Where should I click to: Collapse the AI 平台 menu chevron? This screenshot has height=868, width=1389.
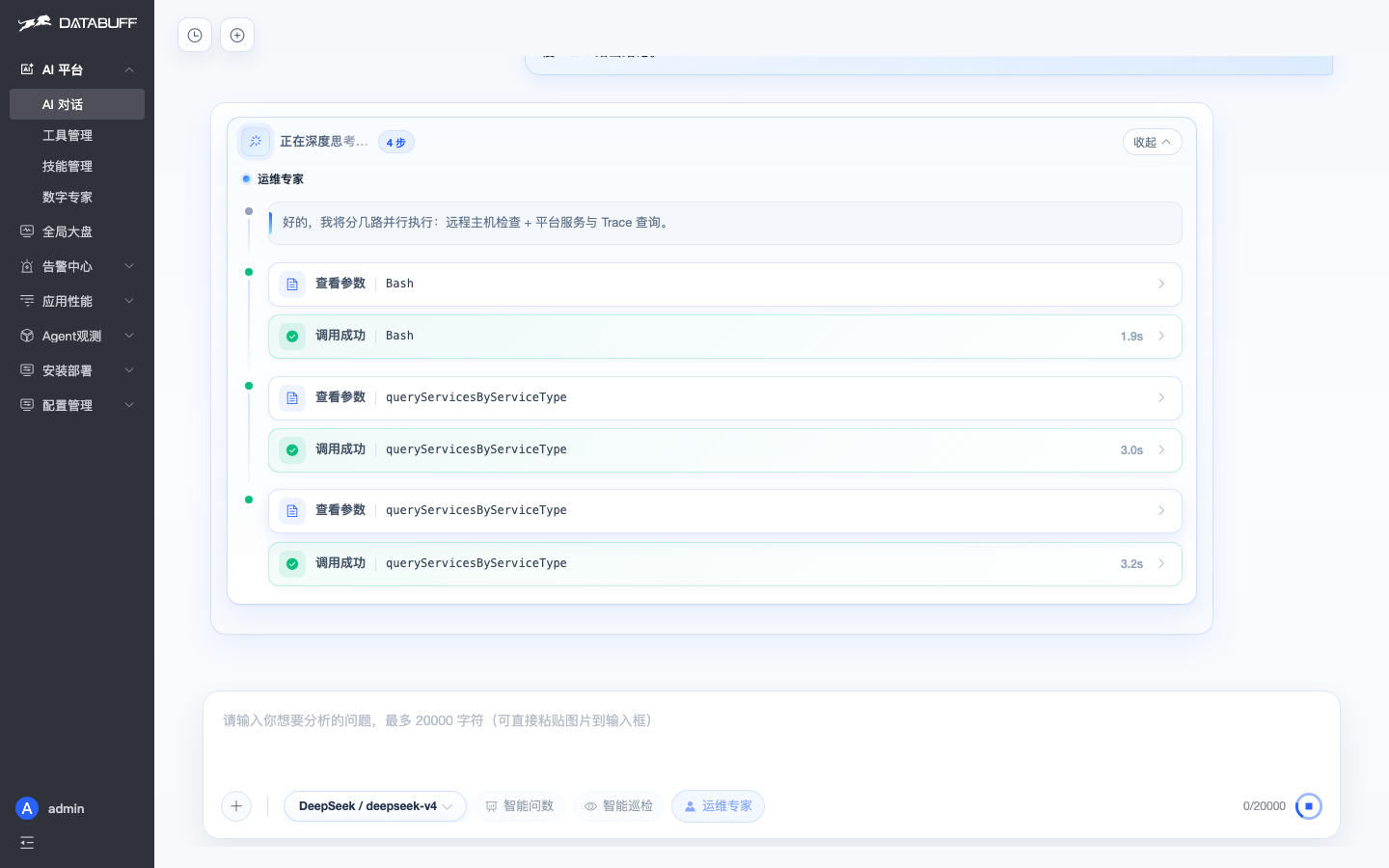[x=129, y=69]
